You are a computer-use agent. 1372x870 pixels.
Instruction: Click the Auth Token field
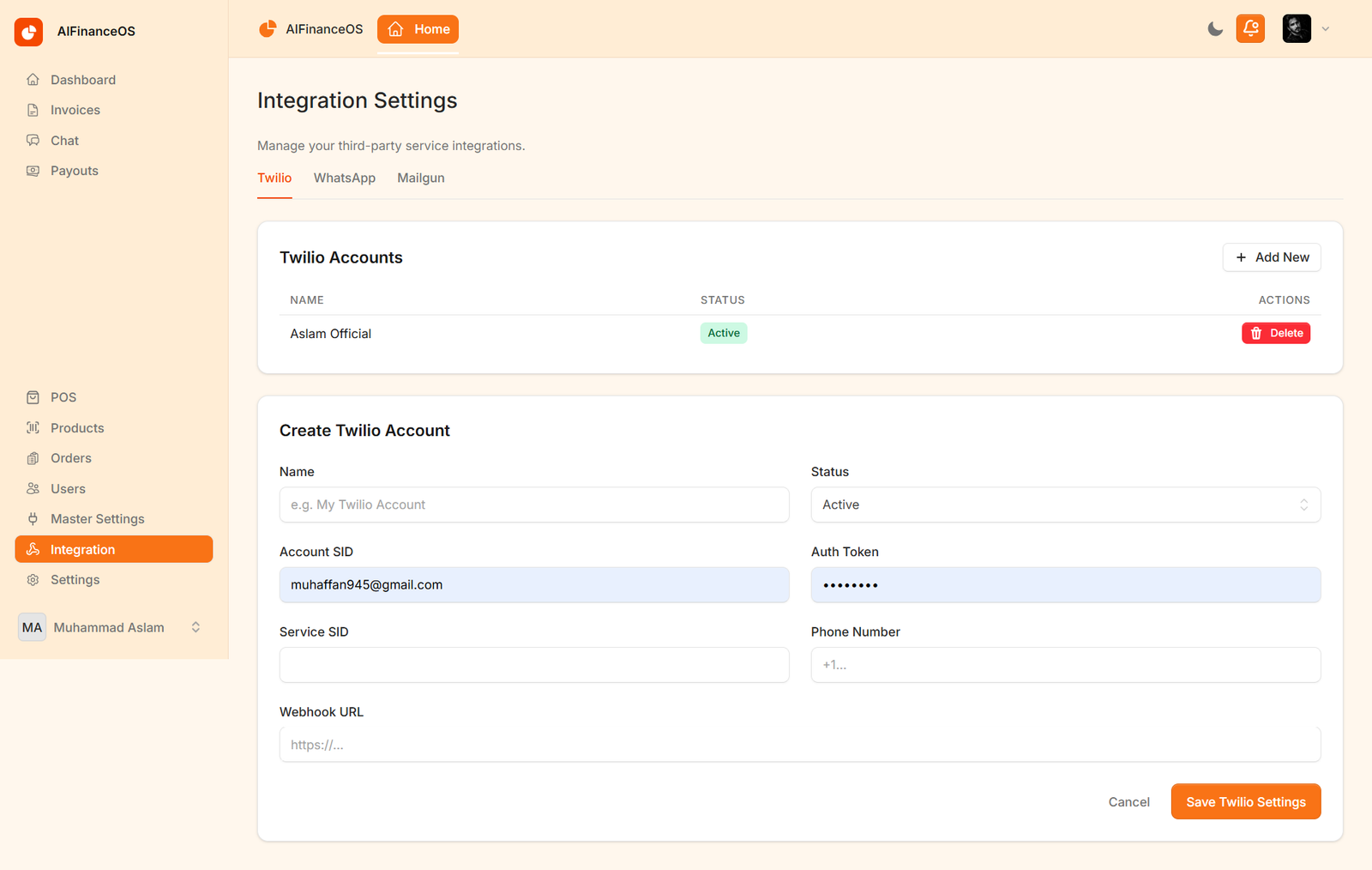click(x=1066, y=585)
